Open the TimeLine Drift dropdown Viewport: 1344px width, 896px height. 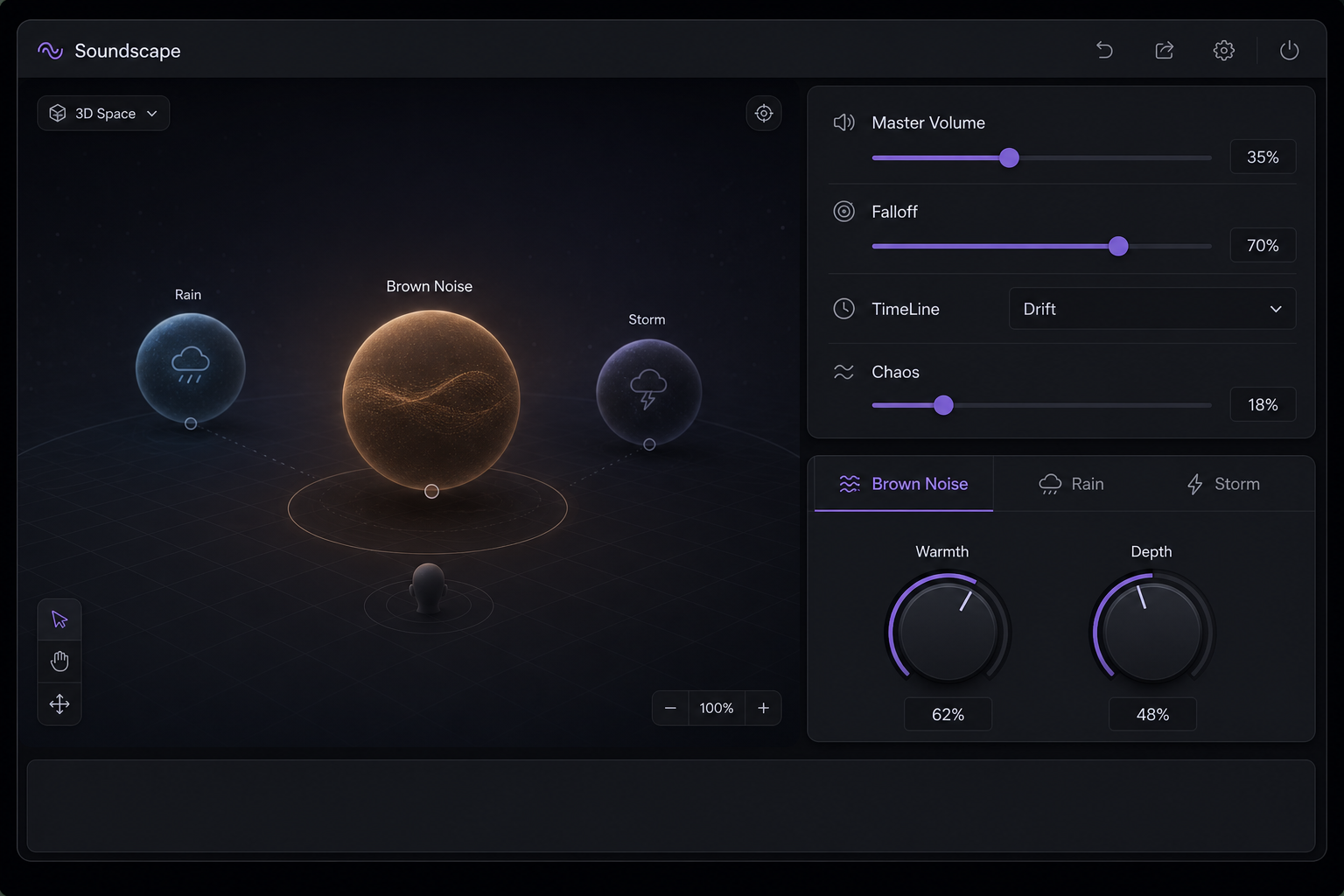click(x=1152, y=309)
